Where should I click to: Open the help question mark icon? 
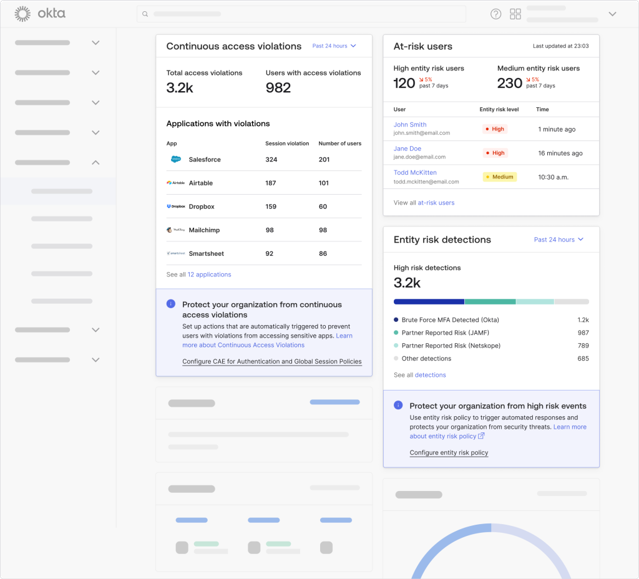click(x=496, y=14)
